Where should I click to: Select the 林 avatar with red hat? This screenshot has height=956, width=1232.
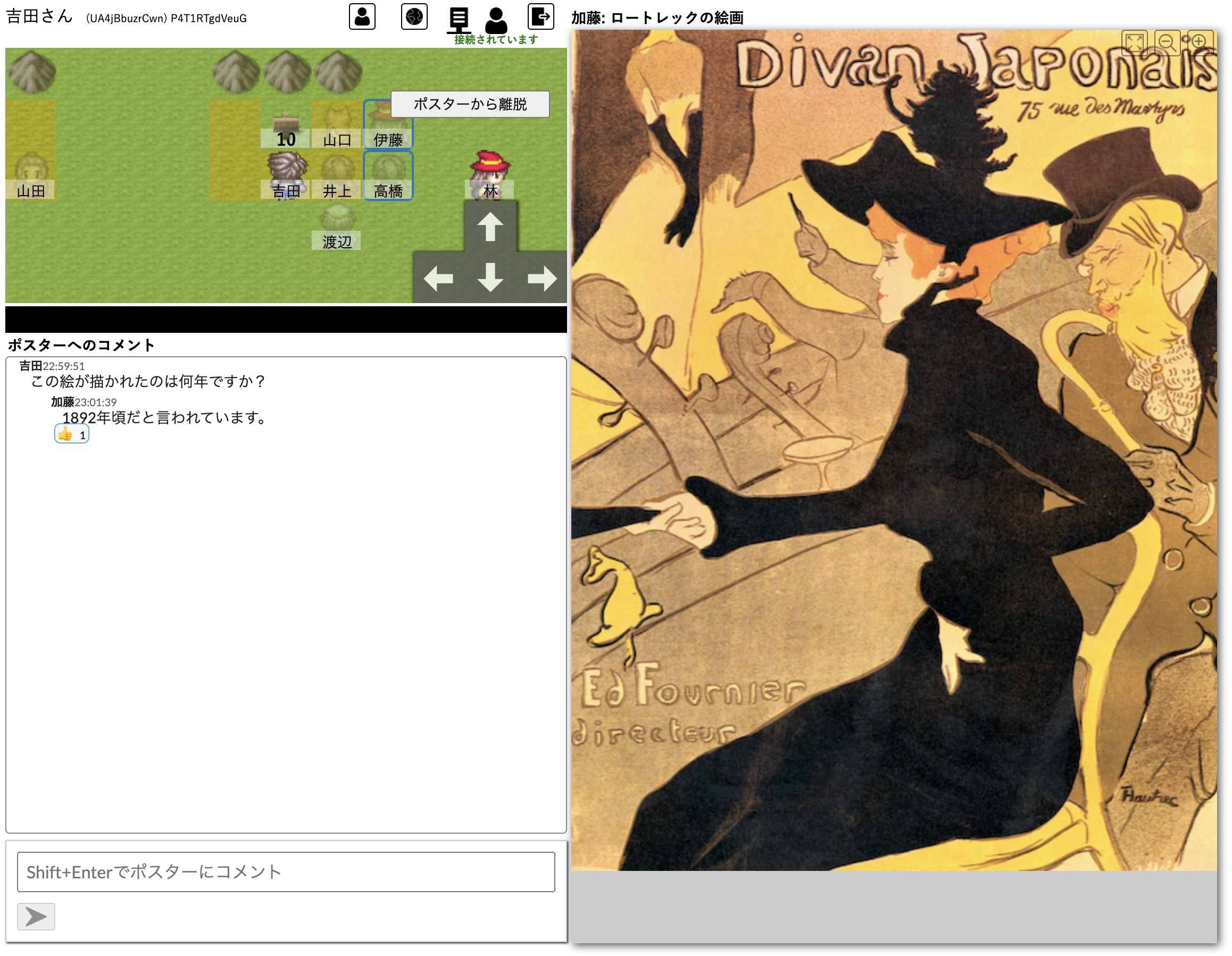pyautogui.click(x=489, y=174)
